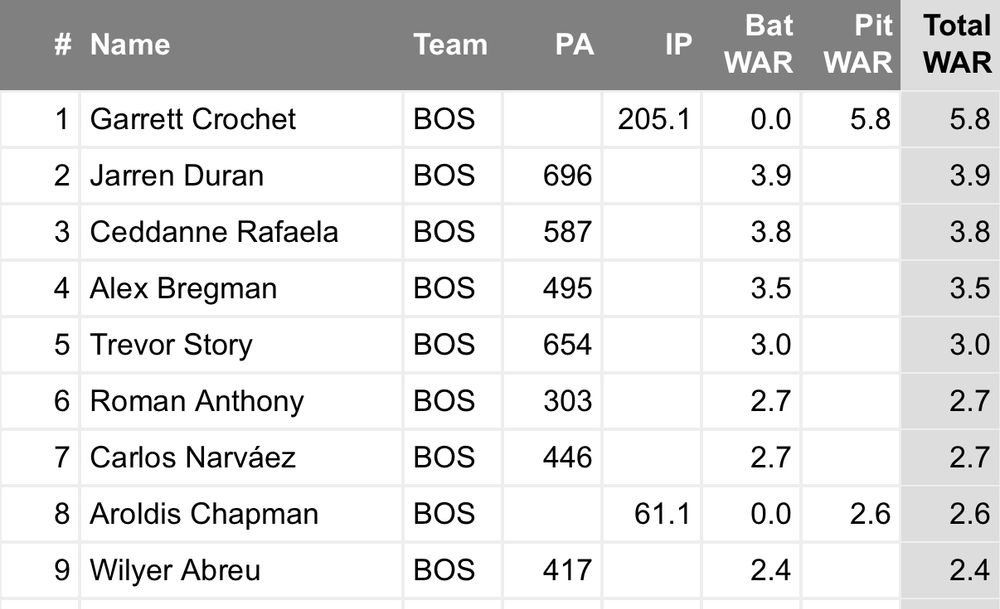The image size is (1000, 609).
Task: Click the PA column header
Action: pos(574,45)
